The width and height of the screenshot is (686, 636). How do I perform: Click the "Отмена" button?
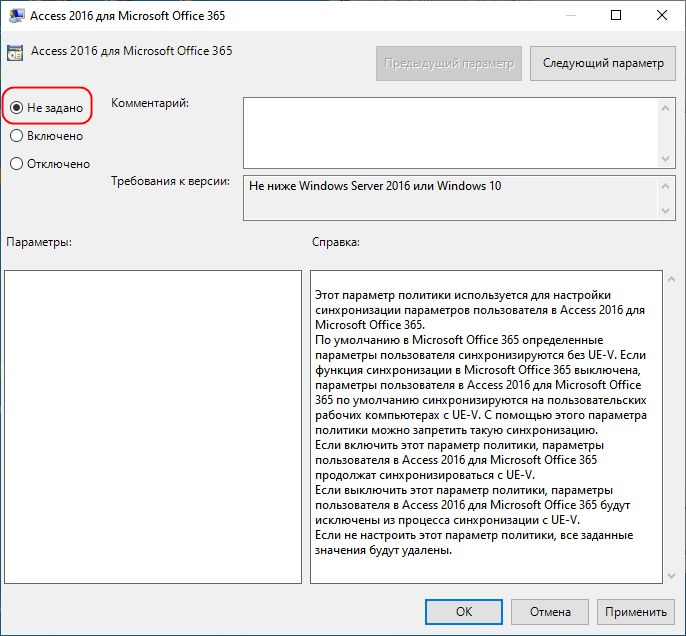pos(550,612)
